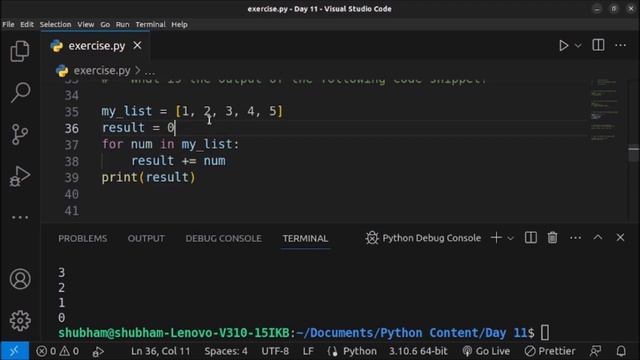The width and height of the screenshot is (640, 360).
Task: Open notifications bell icon
Action: pos(621,351)
